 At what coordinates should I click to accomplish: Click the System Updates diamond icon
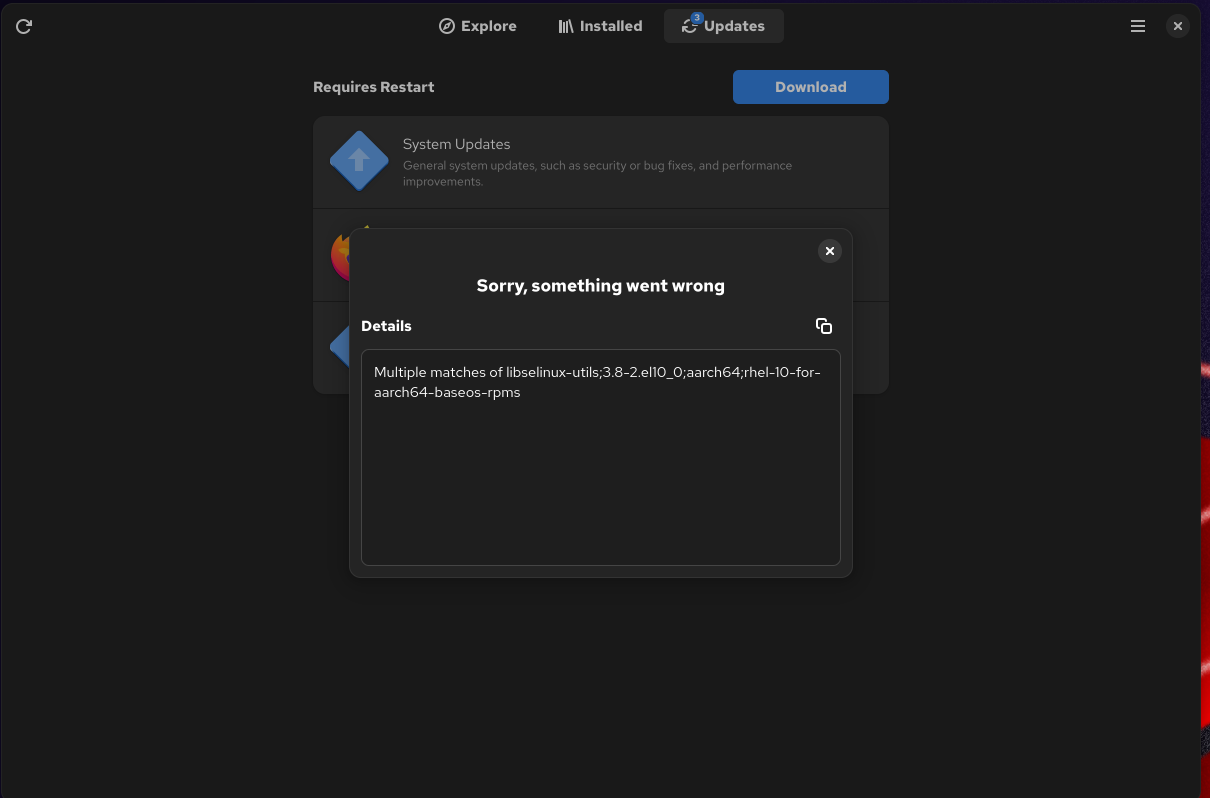[359, 161]
